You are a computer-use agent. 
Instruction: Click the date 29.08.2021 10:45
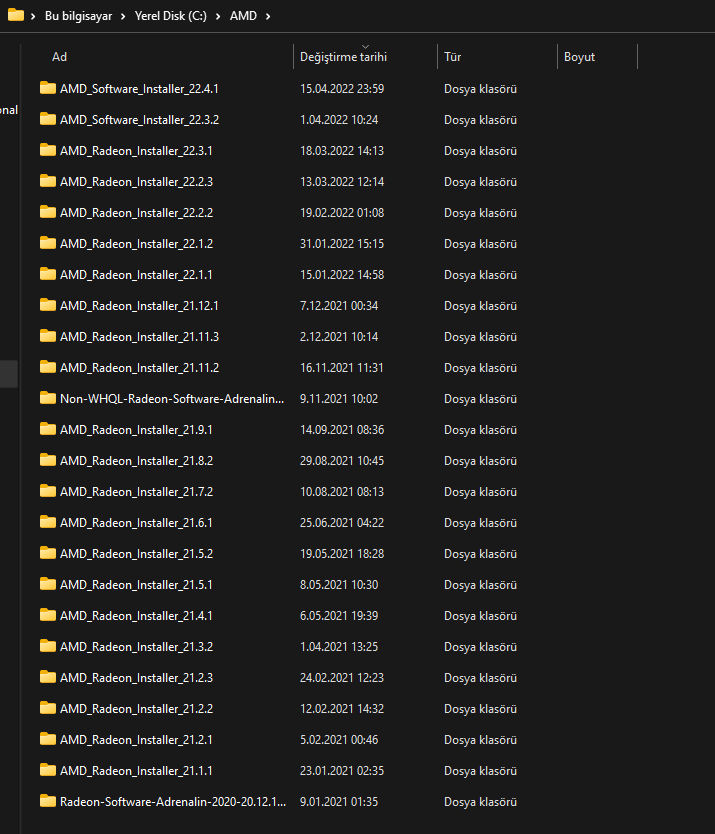342,461
